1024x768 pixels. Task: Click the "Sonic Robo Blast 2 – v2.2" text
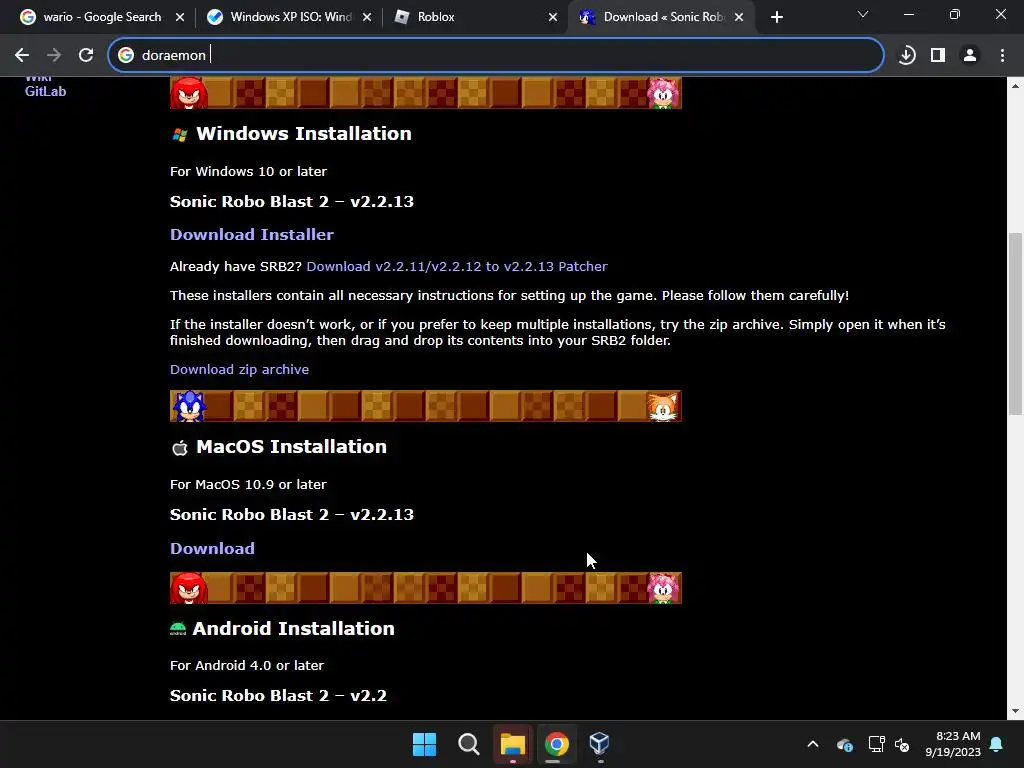[278, 696]
